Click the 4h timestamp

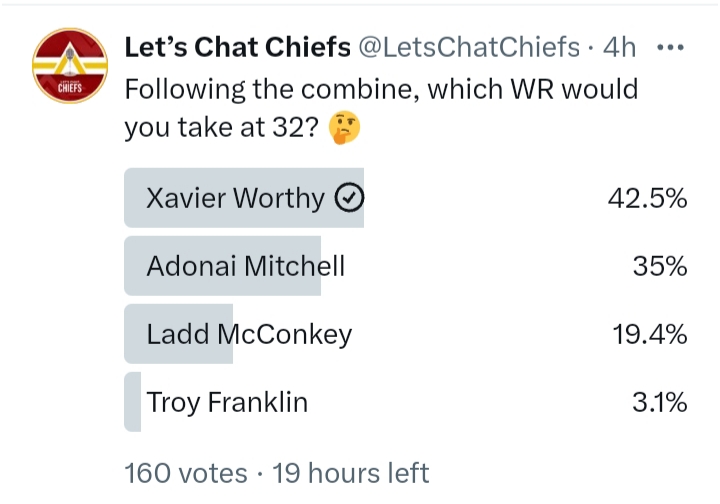click(619, 47)
